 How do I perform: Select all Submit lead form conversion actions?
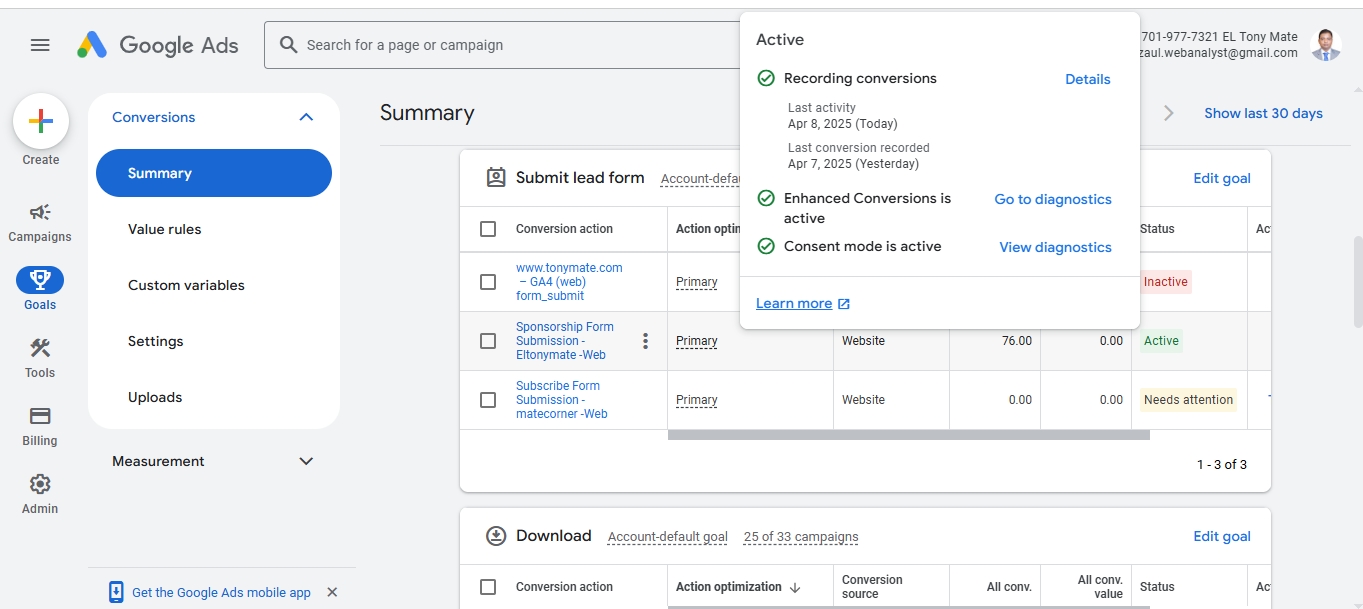(488, 229)
